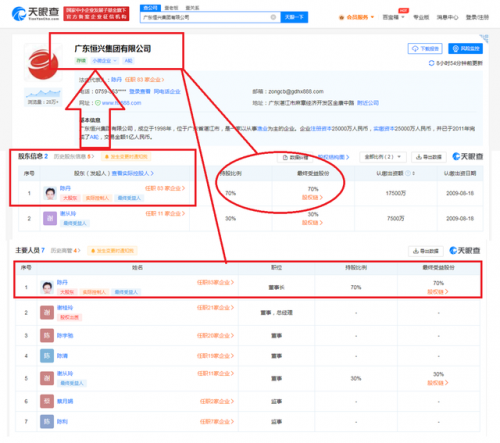This screenshot has height=443, width=500.
Task: Open the 百宝箱 dropdown menu
Action: [x=393, y=17]
